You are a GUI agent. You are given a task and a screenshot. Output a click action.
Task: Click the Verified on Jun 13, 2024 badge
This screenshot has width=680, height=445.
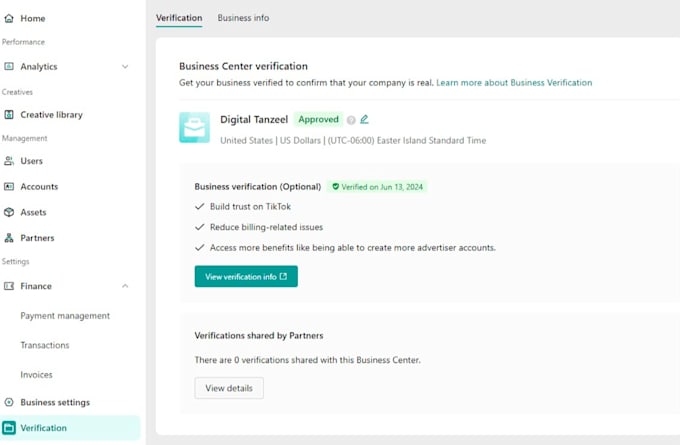pos(377,187)
